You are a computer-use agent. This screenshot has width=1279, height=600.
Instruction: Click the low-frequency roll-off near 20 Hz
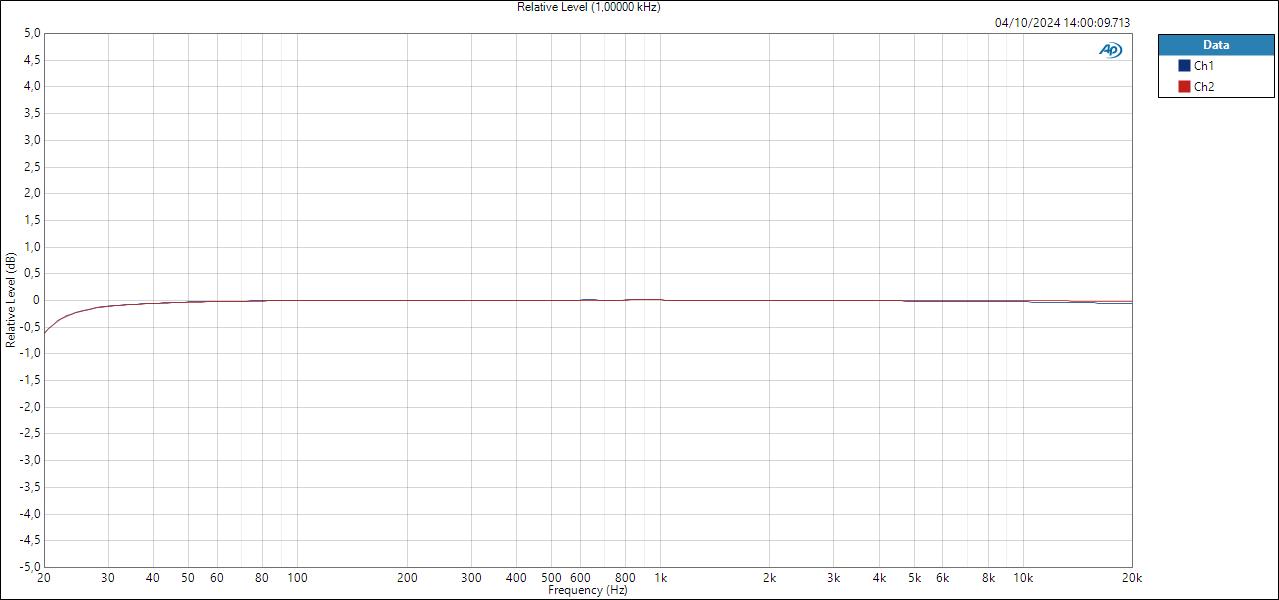(50, 325)
